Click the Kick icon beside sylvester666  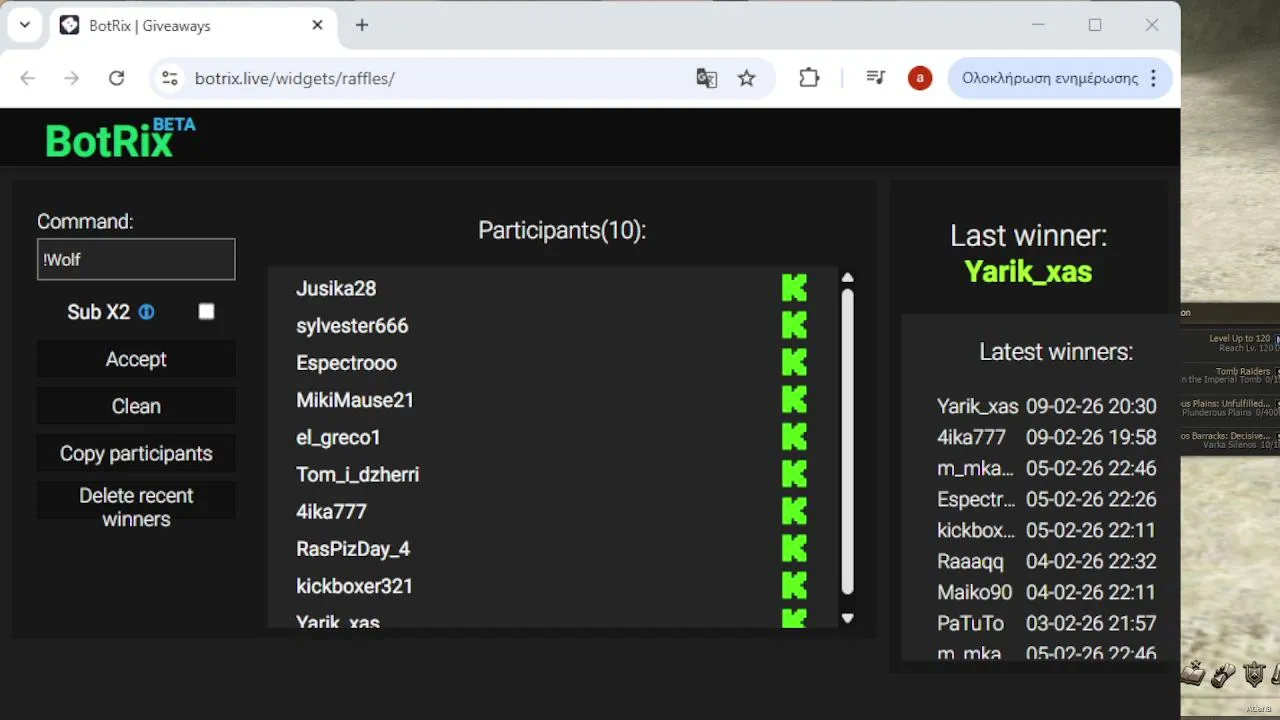(x=794, y=325)
